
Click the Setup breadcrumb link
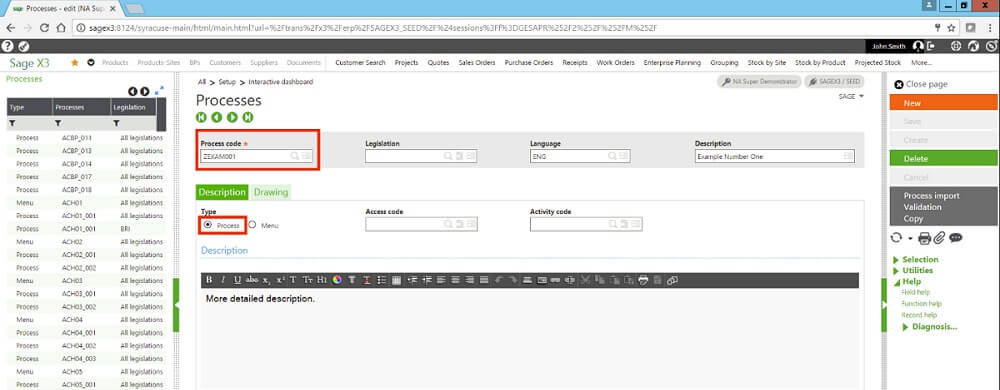(x=228, y=82)
